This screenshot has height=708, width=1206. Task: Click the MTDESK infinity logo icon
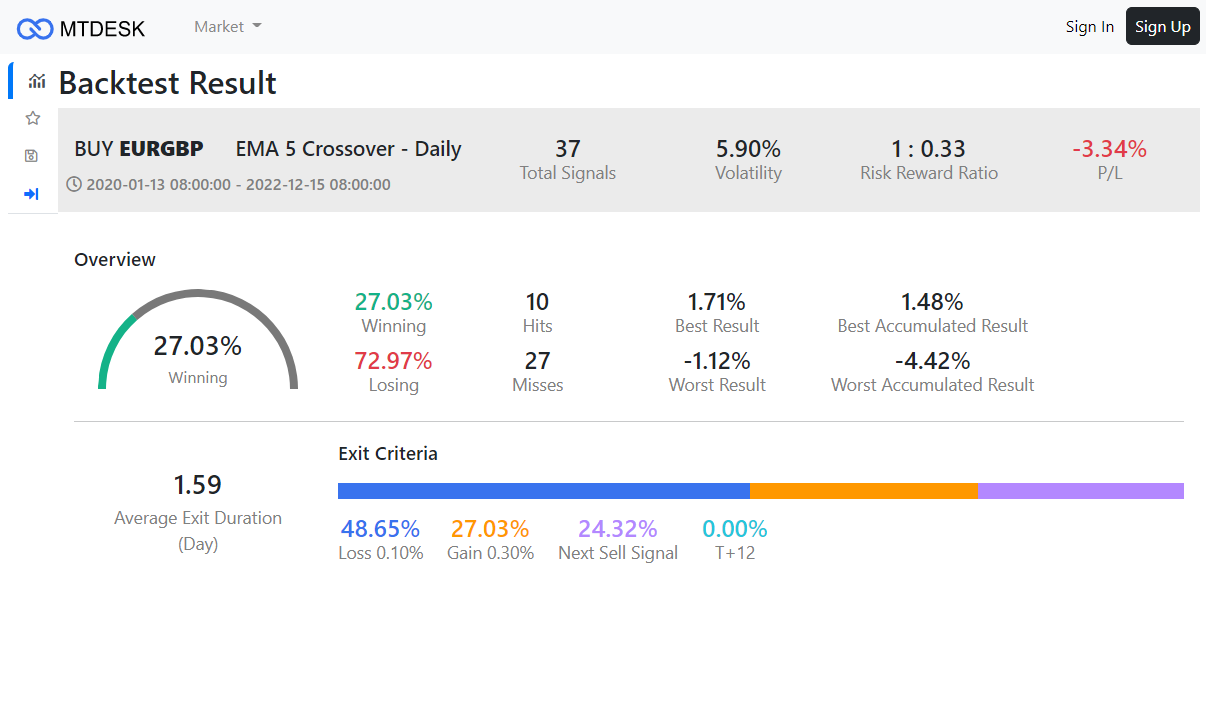[35, 28]
